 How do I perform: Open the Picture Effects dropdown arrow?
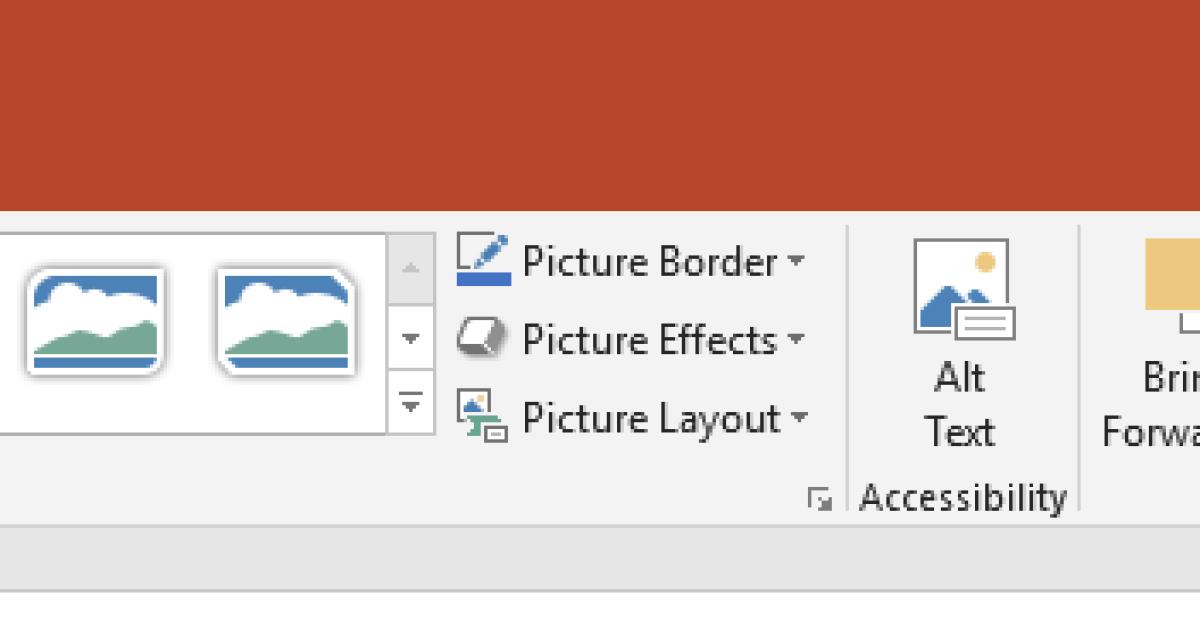pos(796,339)
